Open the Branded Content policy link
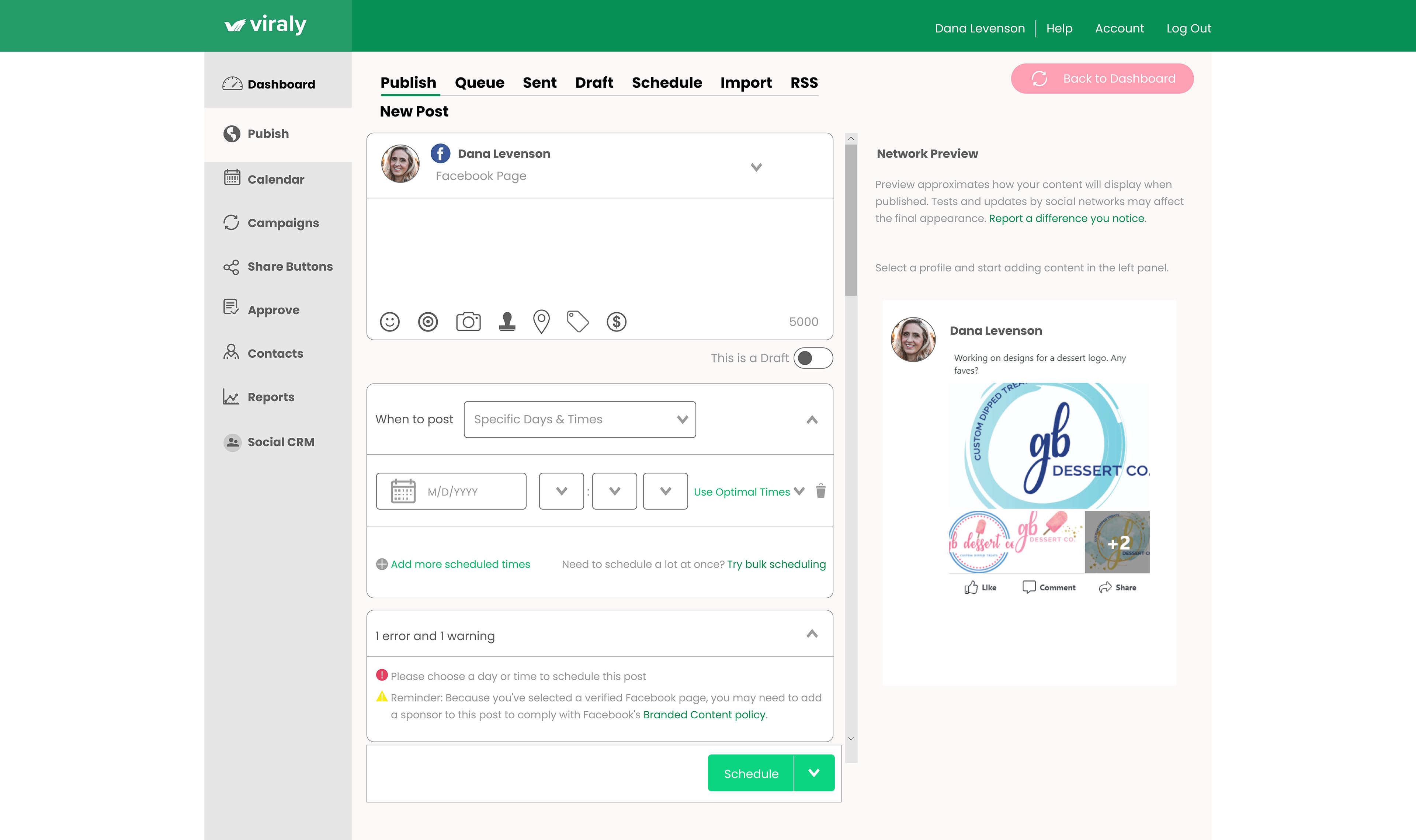The width and height of the screenshot is (1416, 840). pyautogui.click(x=704, y=714)
